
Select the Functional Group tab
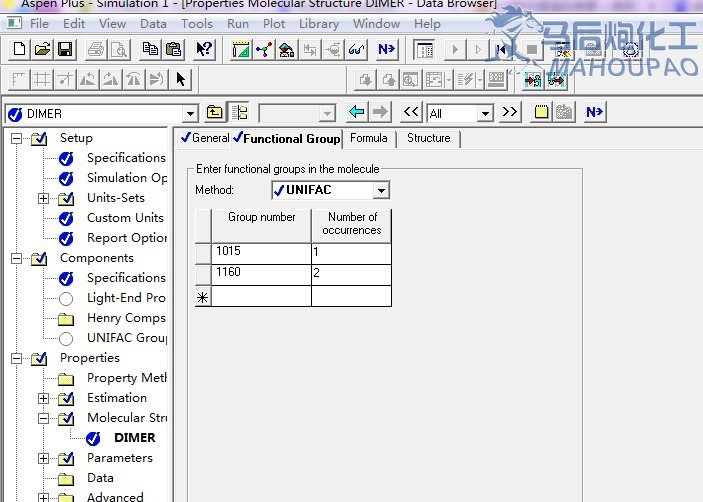pyautogui.click(x=287, y=138)
